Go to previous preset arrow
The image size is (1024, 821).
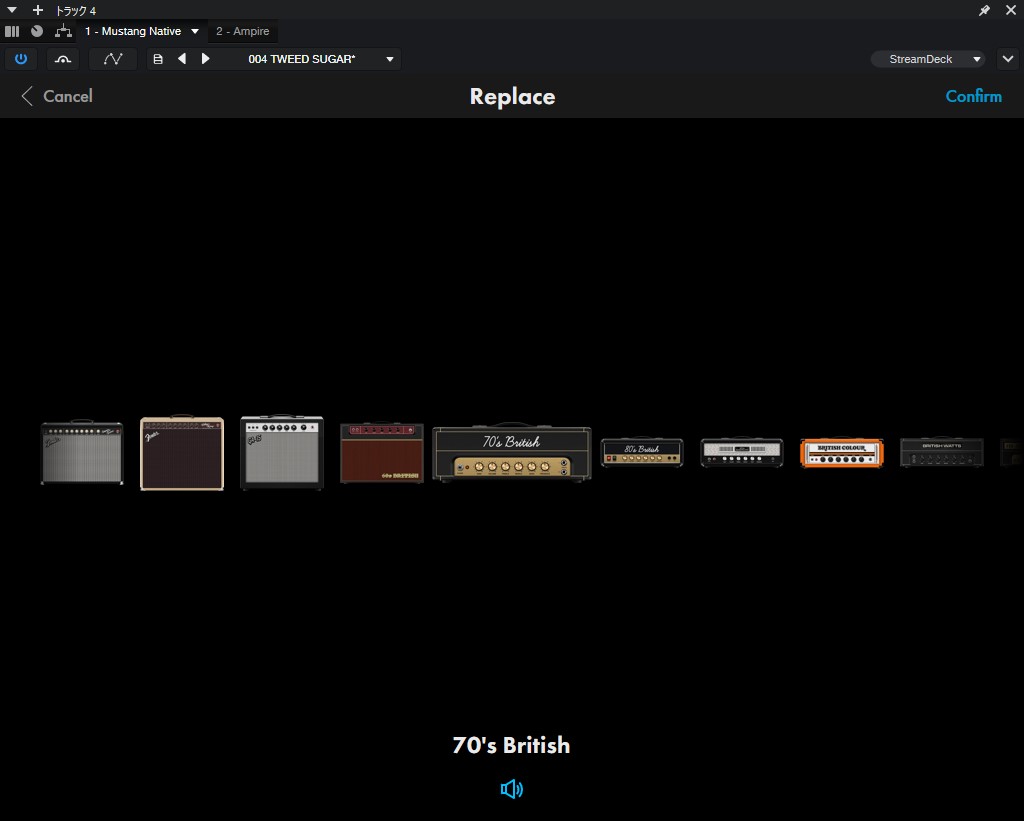click(182, 59)
